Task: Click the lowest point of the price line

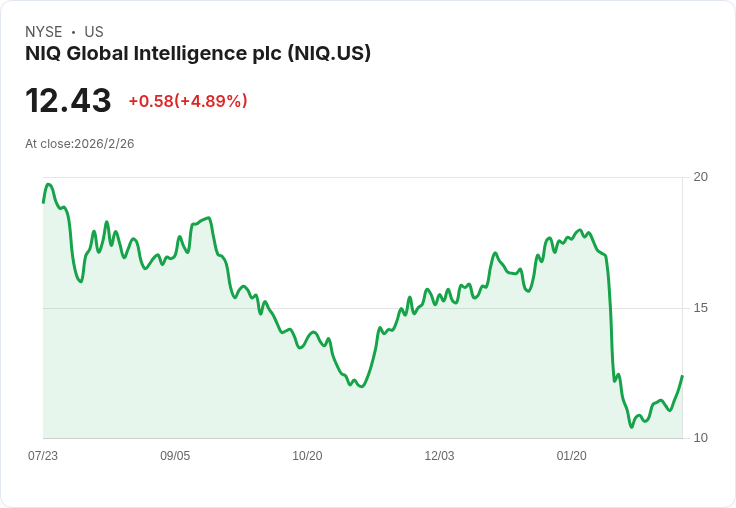Action: point(631,427)
